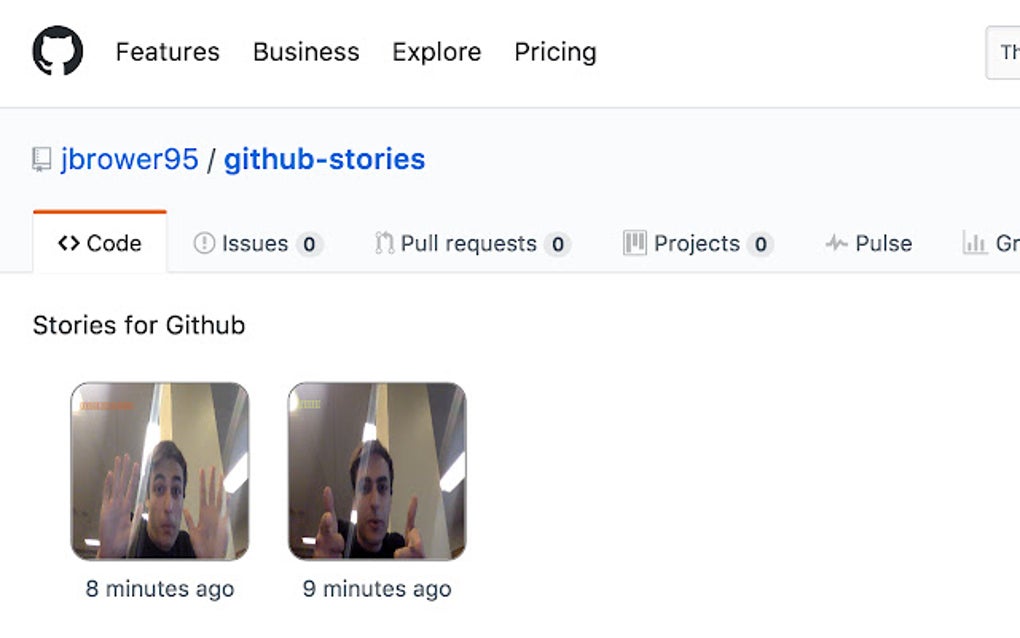Open the Business menu item
This screenshot has width=1020, height=638.
coord(306,52)
